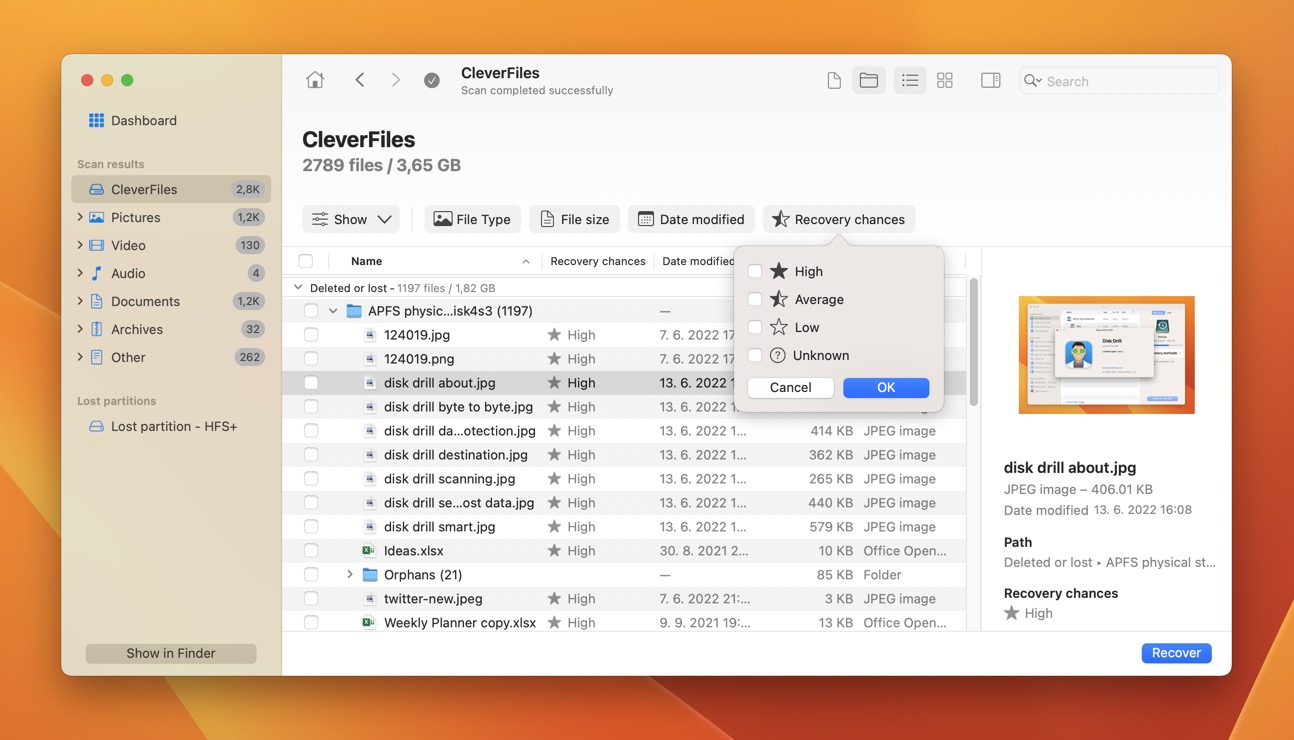The image size is (1294, 740).
Task: Check the High recovery chances checkbox
Action: [x=755, y=271]
